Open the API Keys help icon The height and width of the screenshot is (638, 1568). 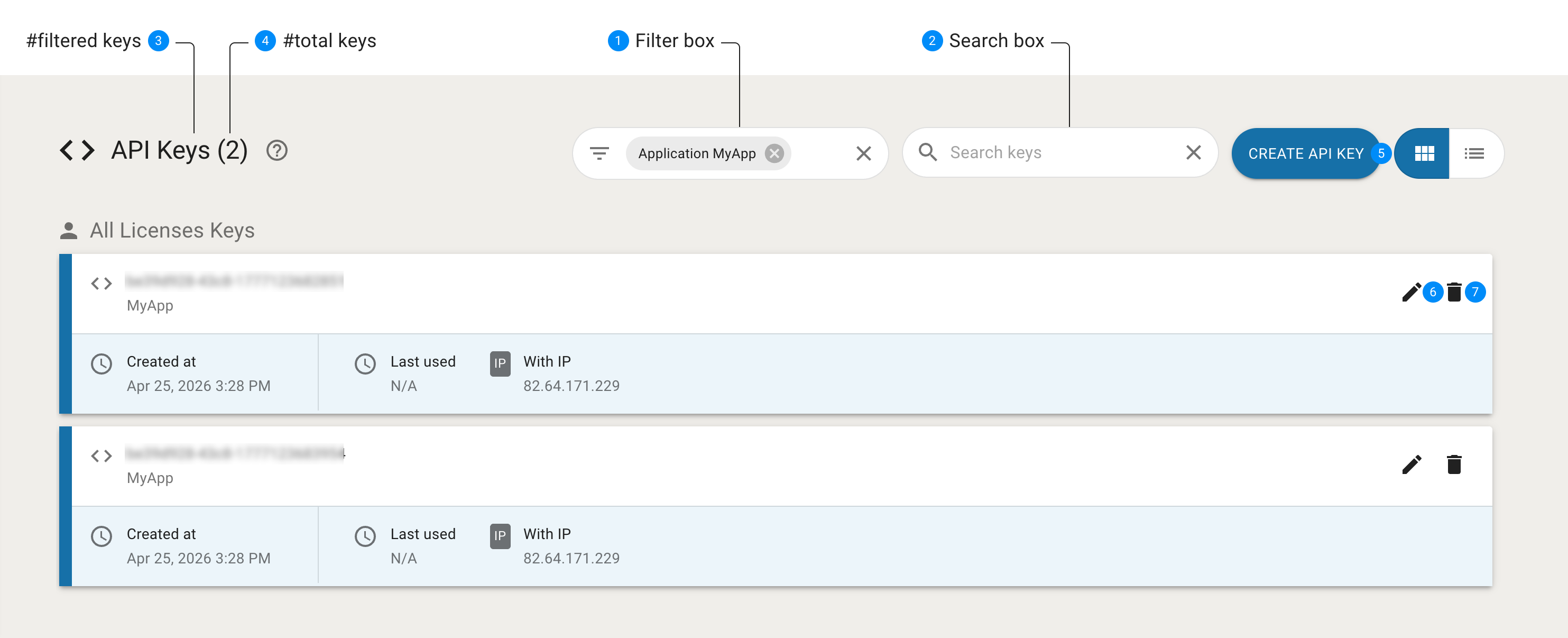coord(277,151)
